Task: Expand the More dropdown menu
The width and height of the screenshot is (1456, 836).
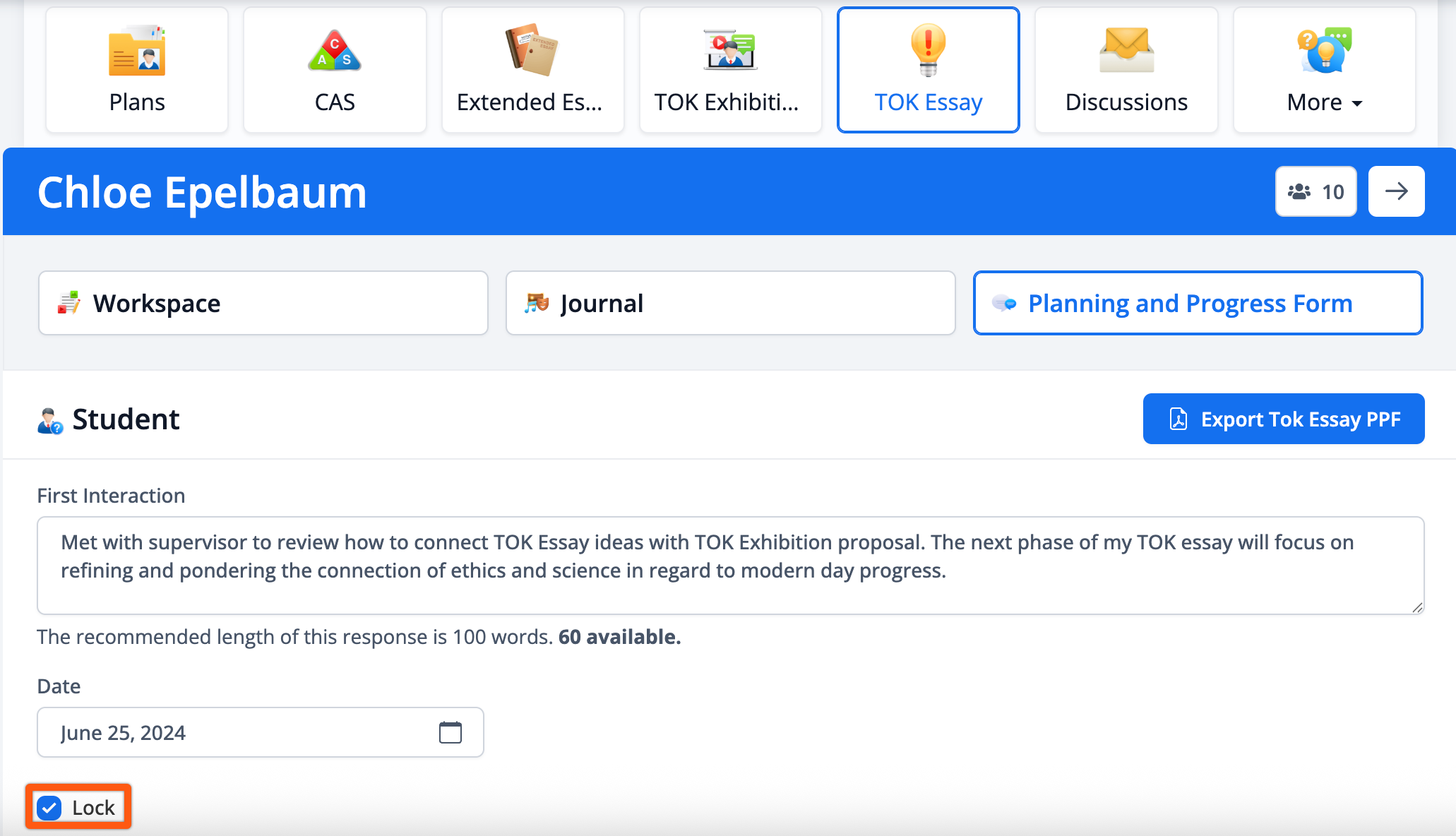Action: [x=1324, y=102]
